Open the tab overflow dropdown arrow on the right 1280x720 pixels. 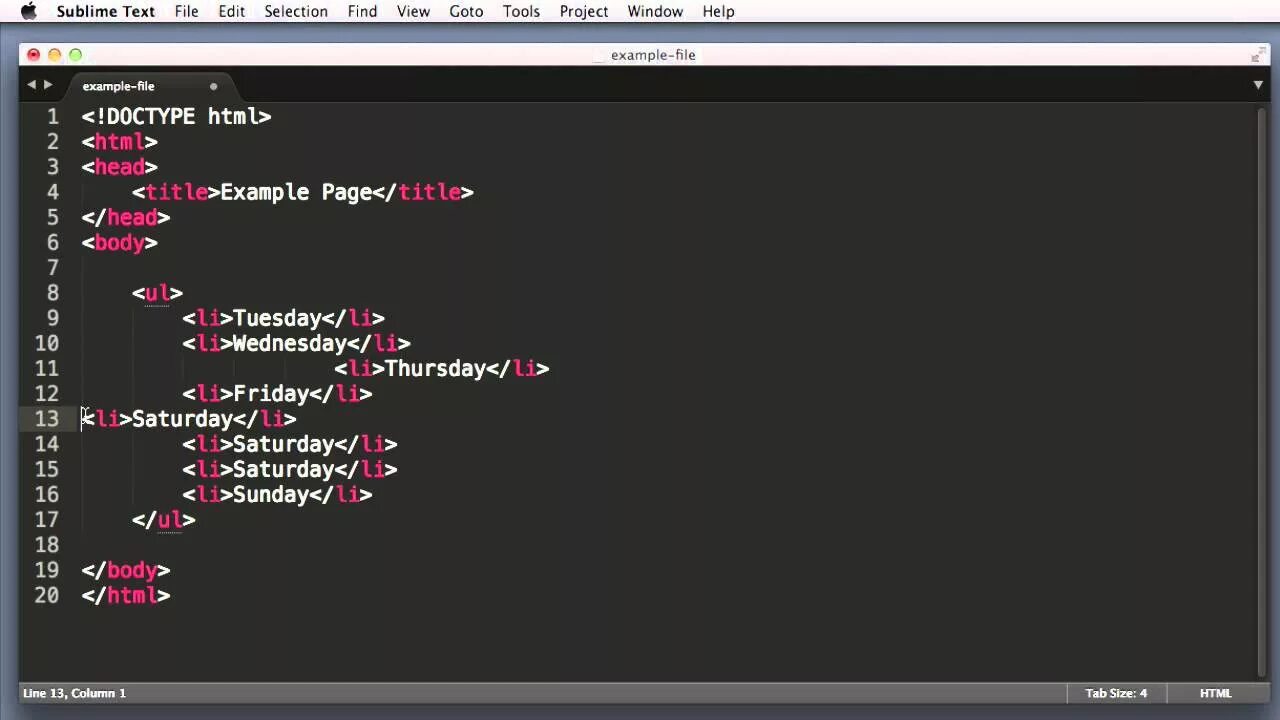click(1258, 86)
